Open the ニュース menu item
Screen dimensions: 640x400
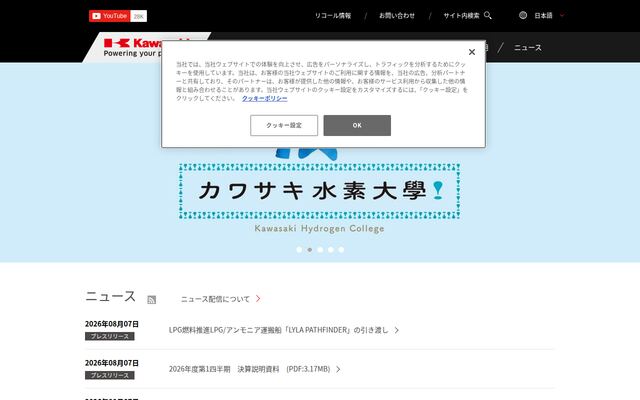coord(528,48)
